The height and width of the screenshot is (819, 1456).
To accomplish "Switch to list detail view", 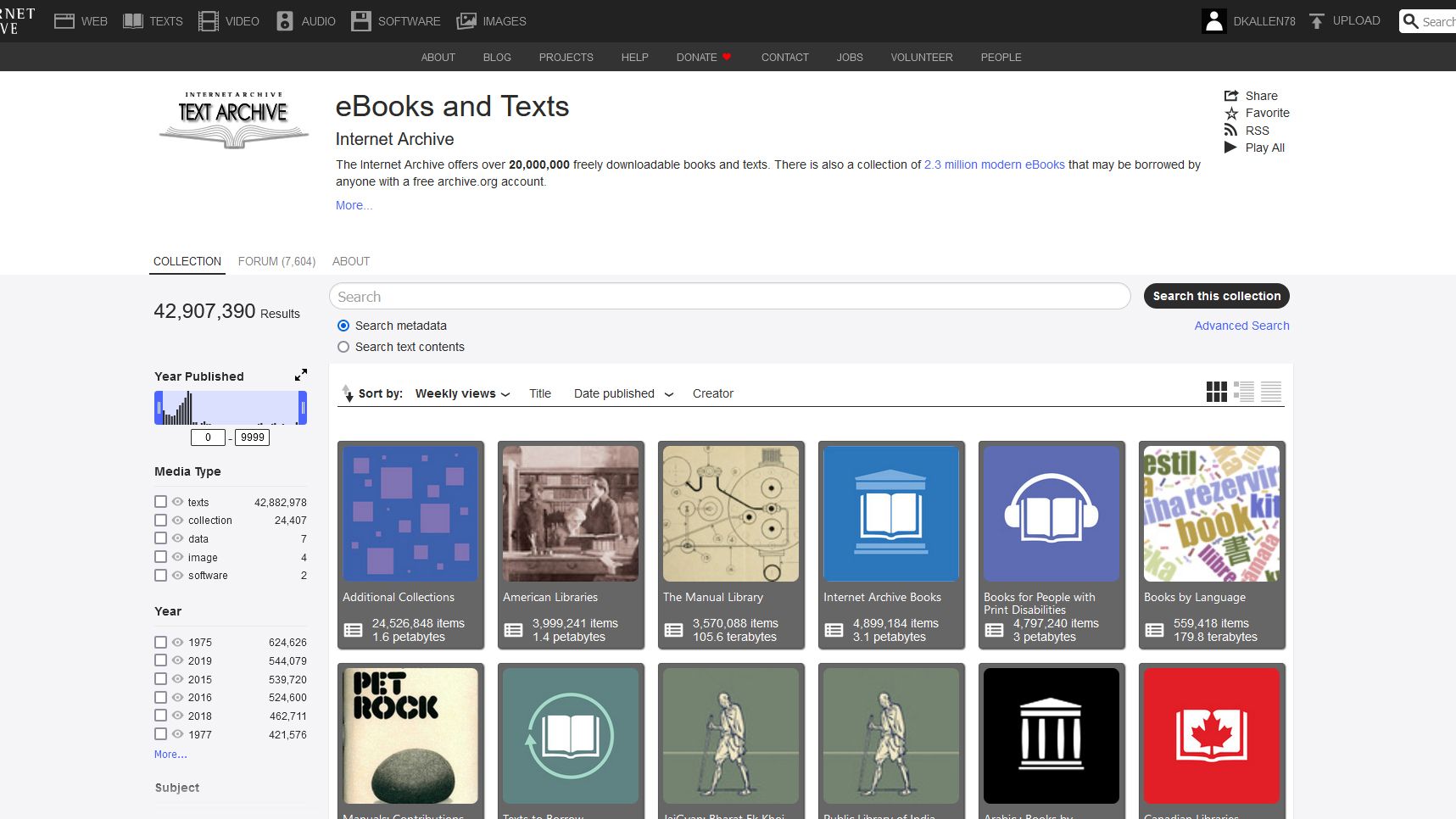I will (1244, 391).
